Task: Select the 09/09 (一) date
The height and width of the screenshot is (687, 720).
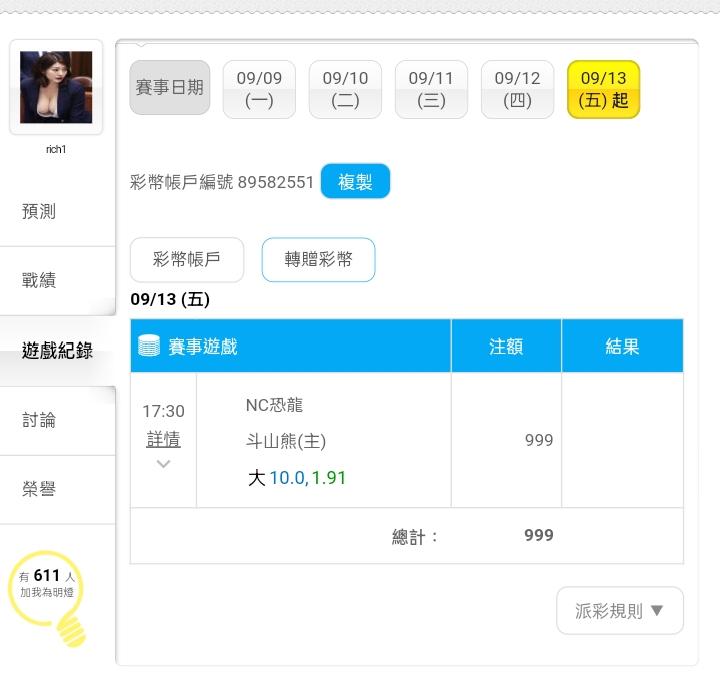Action: coord(259,89)
